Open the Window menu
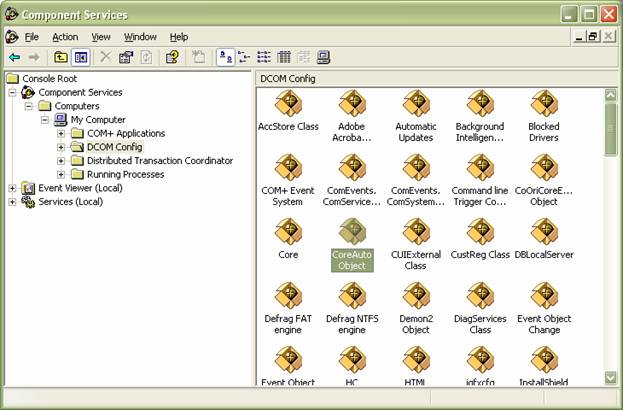623x410 pixels. pyautogui.click(x=140, y=37)
